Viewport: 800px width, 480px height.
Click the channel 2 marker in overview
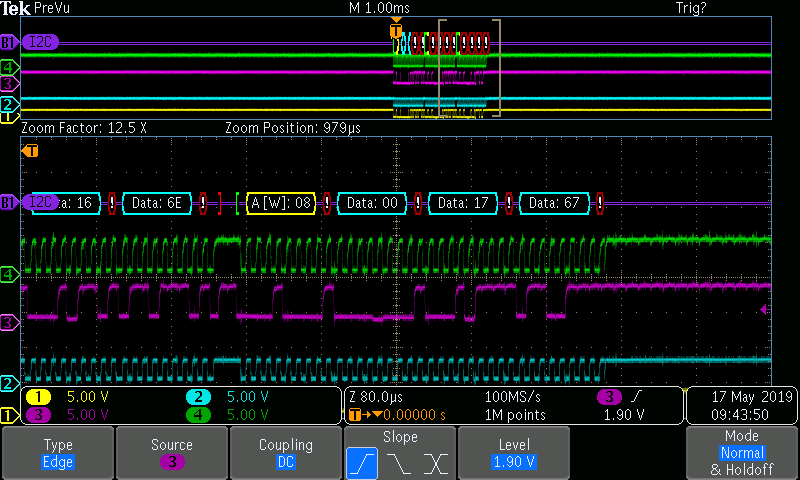tap(8, 105)
